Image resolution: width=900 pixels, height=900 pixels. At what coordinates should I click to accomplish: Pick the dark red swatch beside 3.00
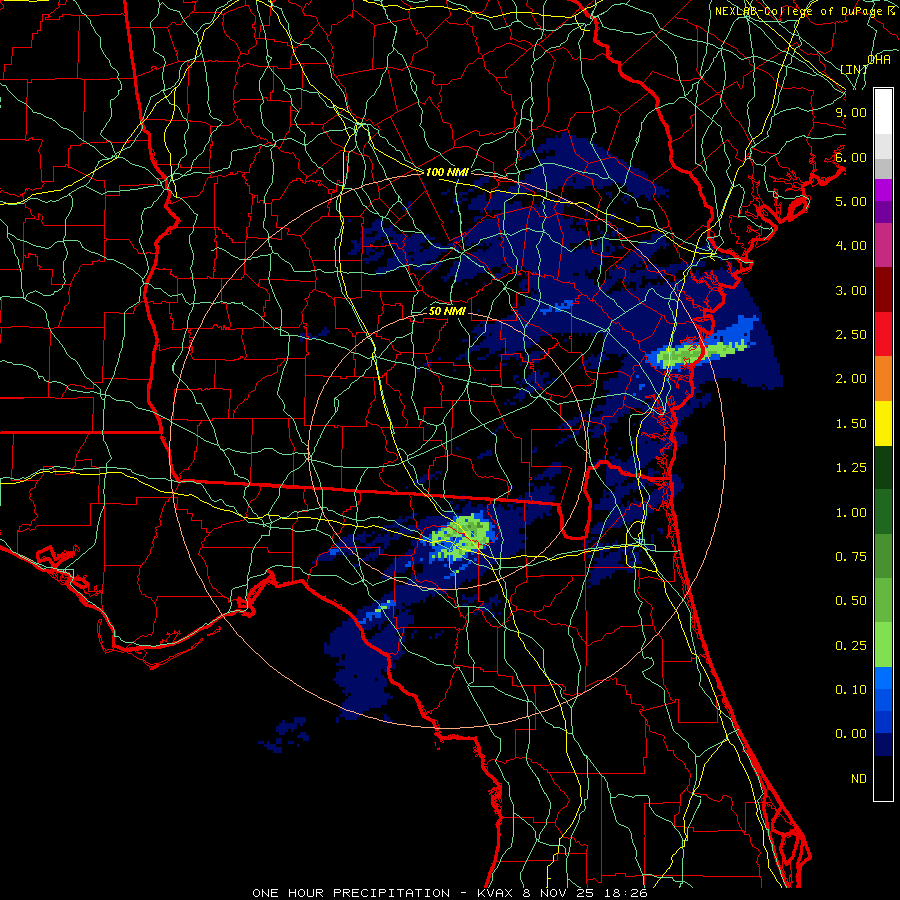point(883,290)
